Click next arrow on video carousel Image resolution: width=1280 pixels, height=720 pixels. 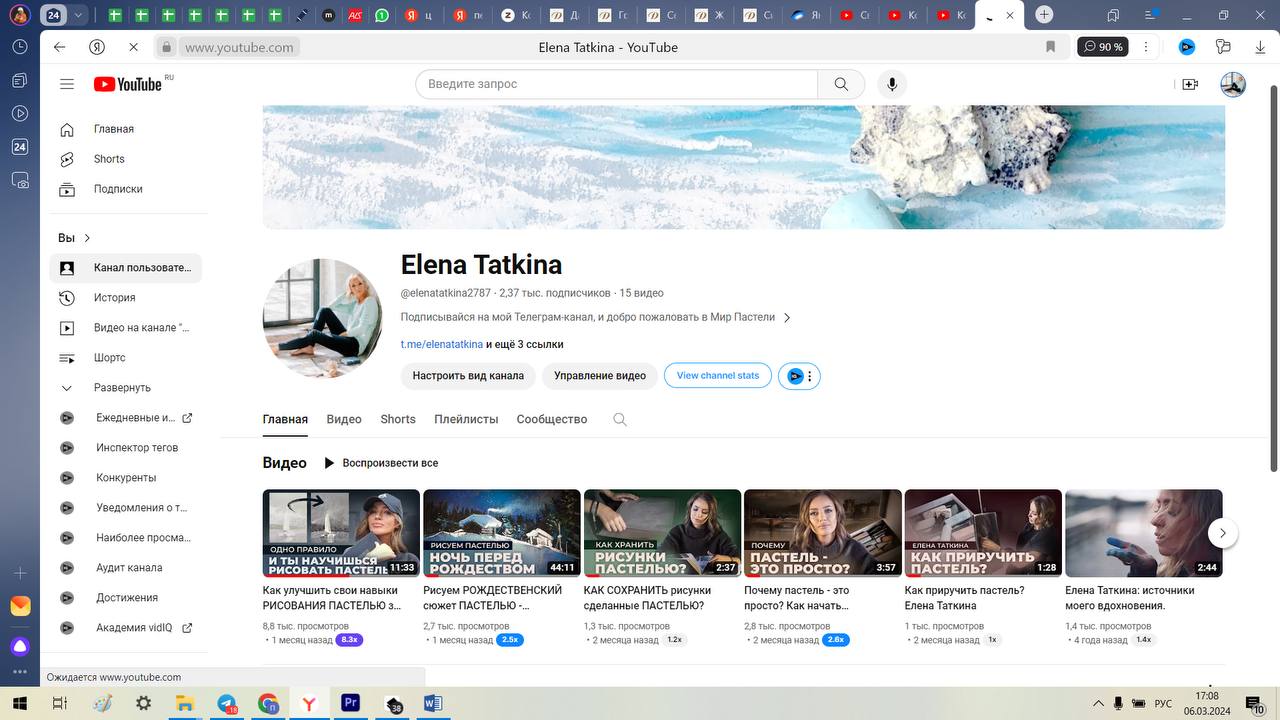(1223, 533)
